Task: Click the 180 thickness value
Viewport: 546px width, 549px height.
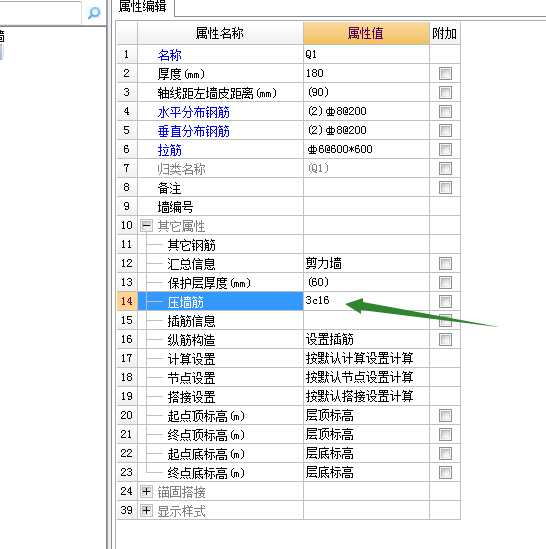Action: 366,73
